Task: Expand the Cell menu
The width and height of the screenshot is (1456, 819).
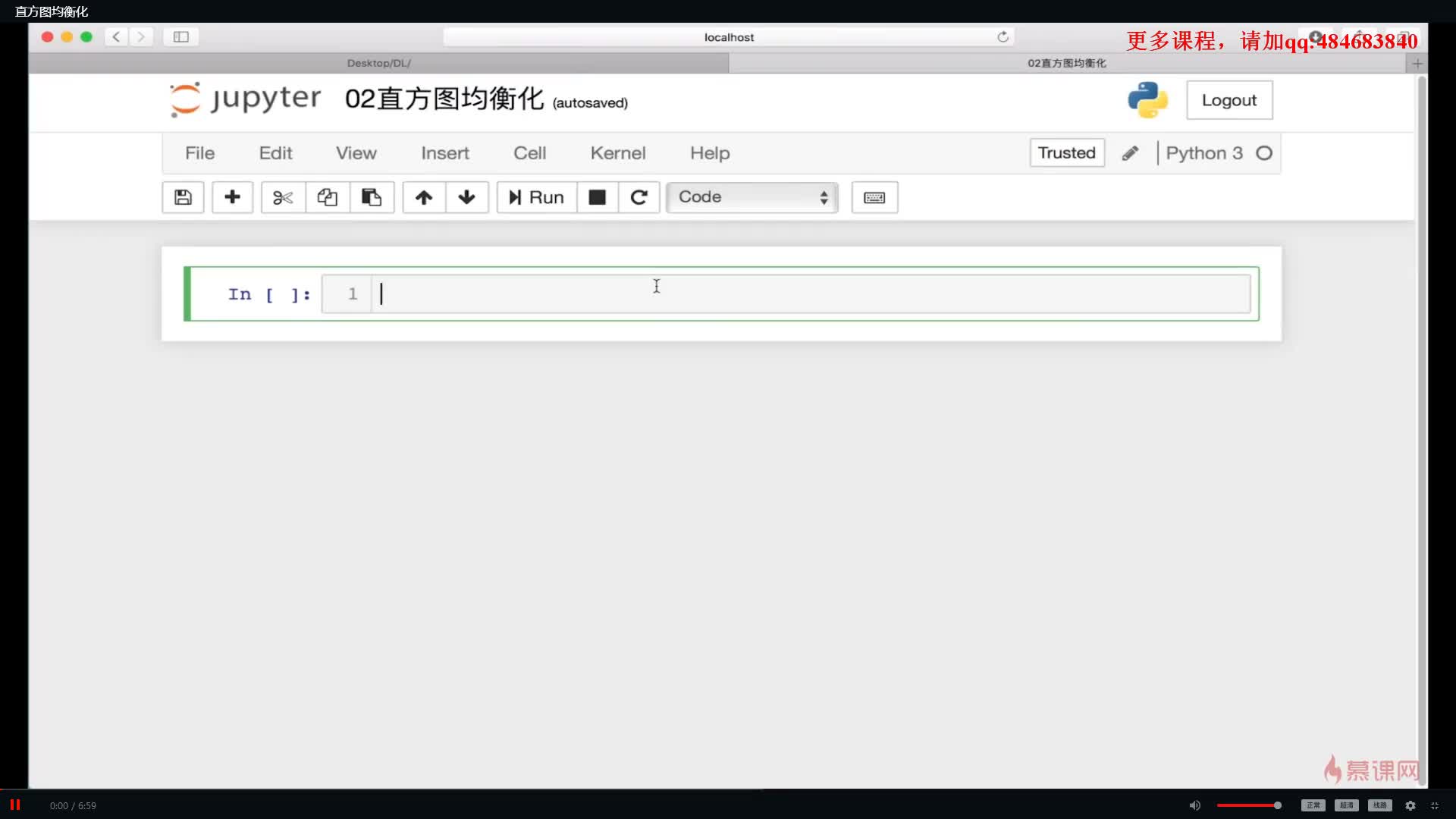Action: pos(530,152)
